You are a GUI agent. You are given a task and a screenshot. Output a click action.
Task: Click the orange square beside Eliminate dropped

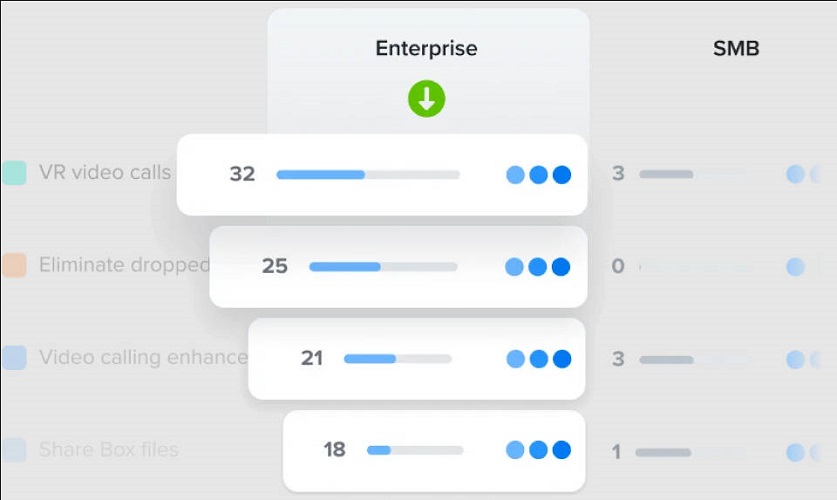14,265
